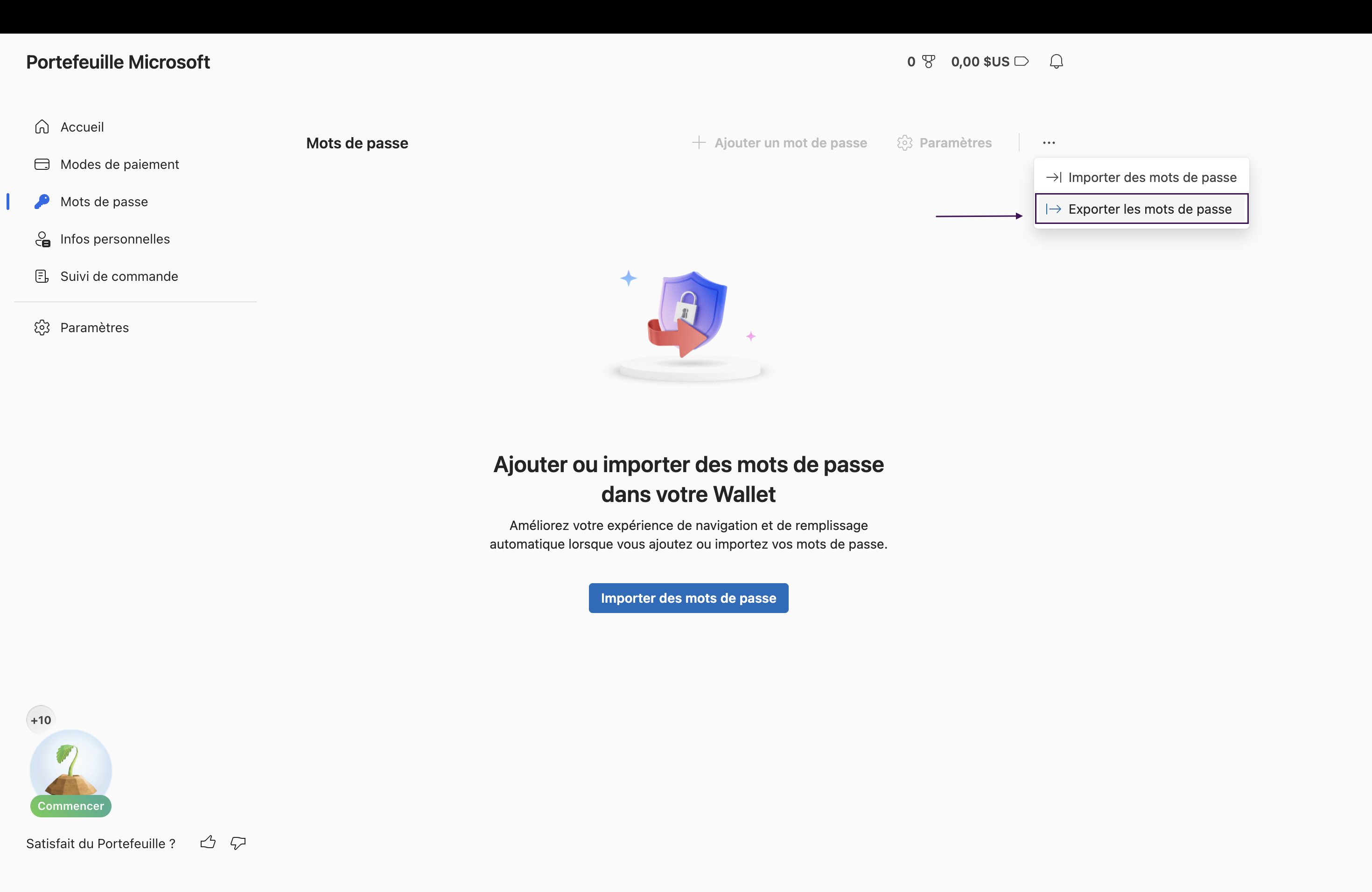
Task: Click the Mots de passe key icon
Action: point(42,202)
